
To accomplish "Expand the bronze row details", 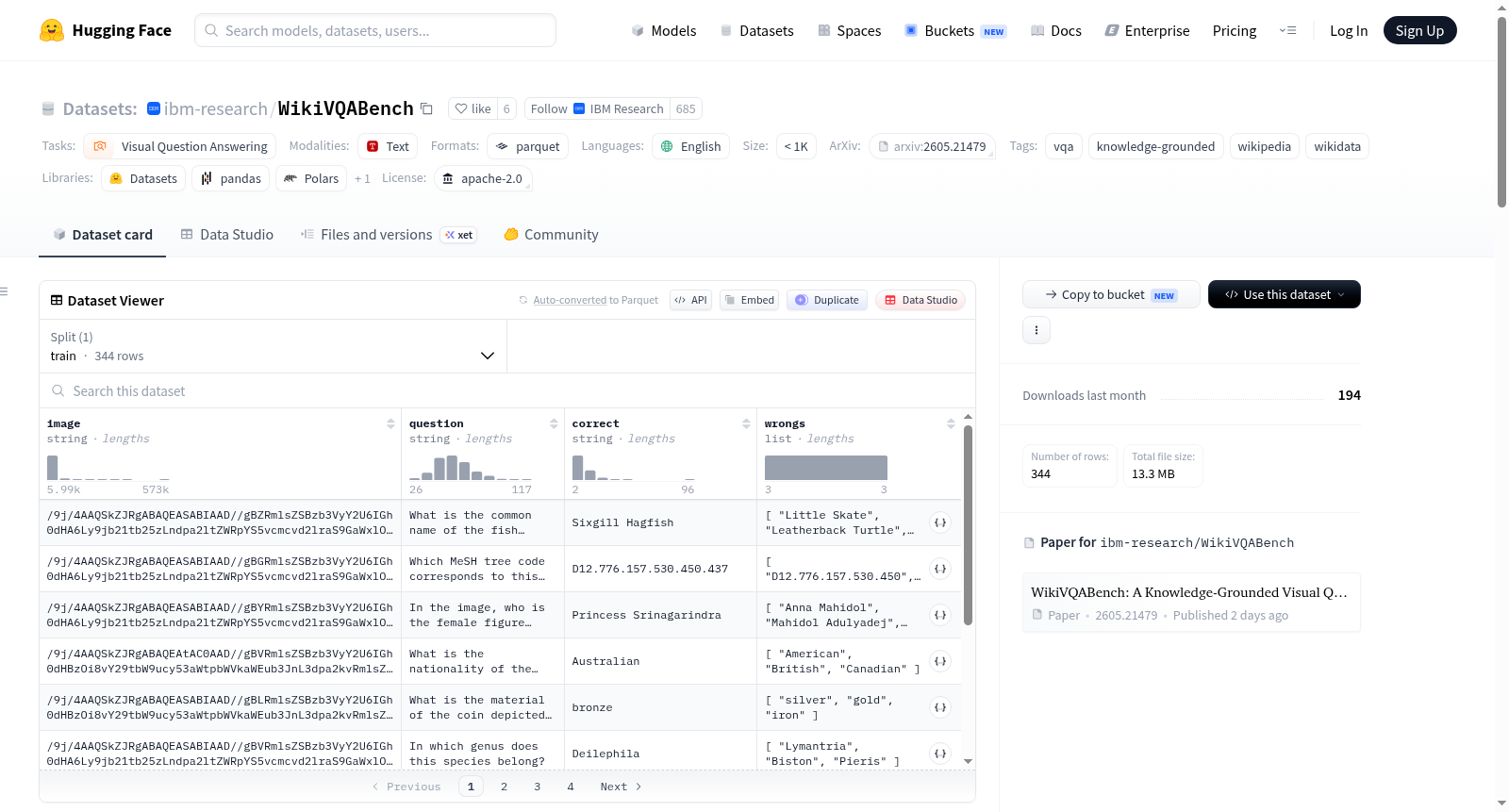I will [940, 707].
